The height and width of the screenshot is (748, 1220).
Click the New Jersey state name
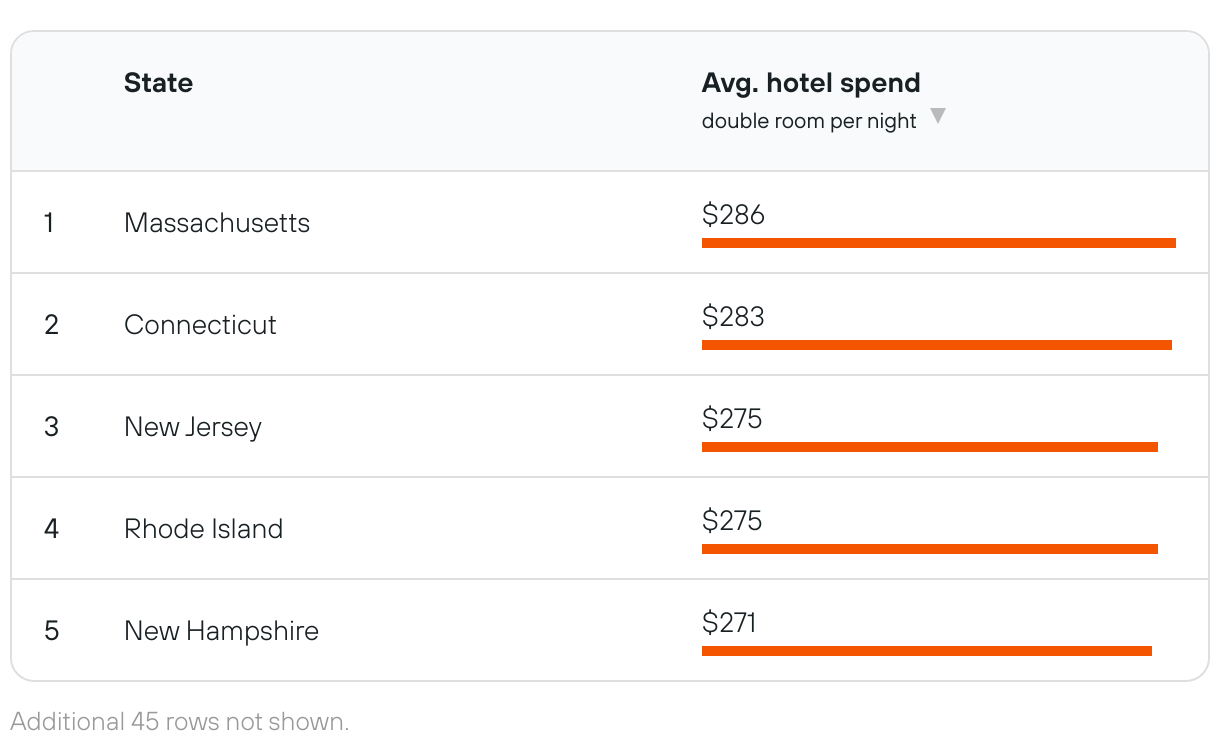tap(192, 427)
